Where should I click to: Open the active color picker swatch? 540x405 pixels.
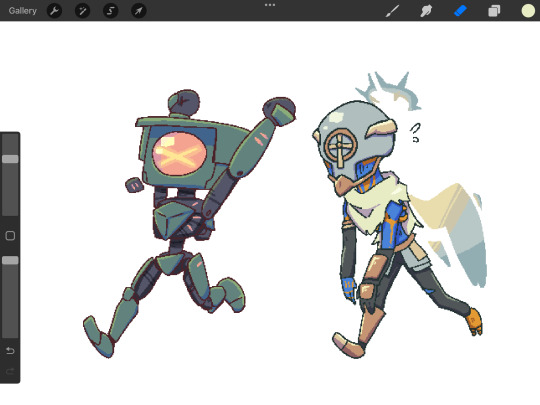point(528,11)
